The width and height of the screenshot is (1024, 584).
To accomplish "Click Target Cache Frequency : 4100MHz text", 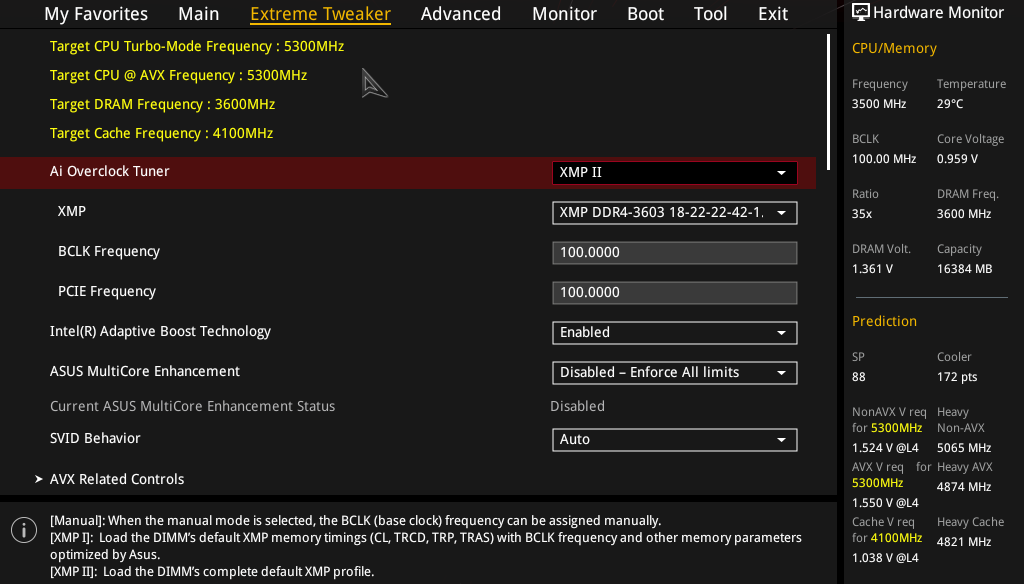I will (x=161, y=133).
